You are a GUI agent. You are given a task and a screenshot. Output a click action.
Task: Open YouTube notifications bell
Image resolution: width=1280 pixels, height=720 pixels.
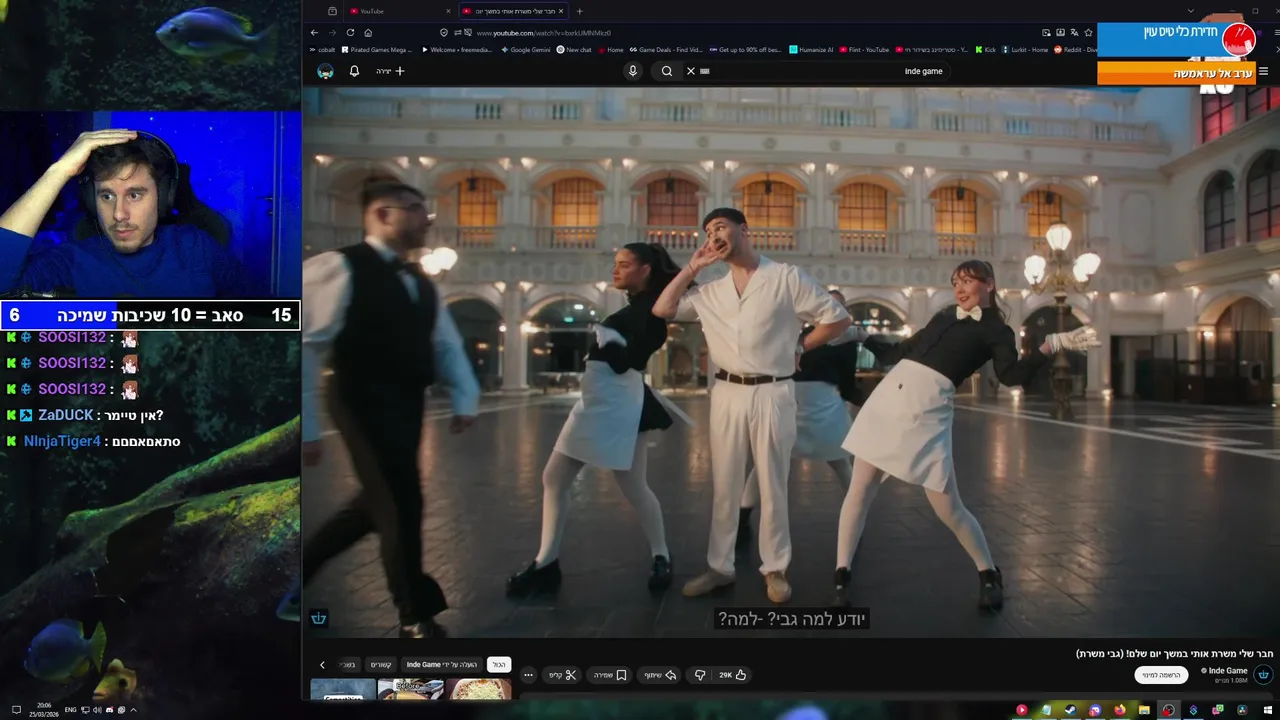tap(354, 71)
